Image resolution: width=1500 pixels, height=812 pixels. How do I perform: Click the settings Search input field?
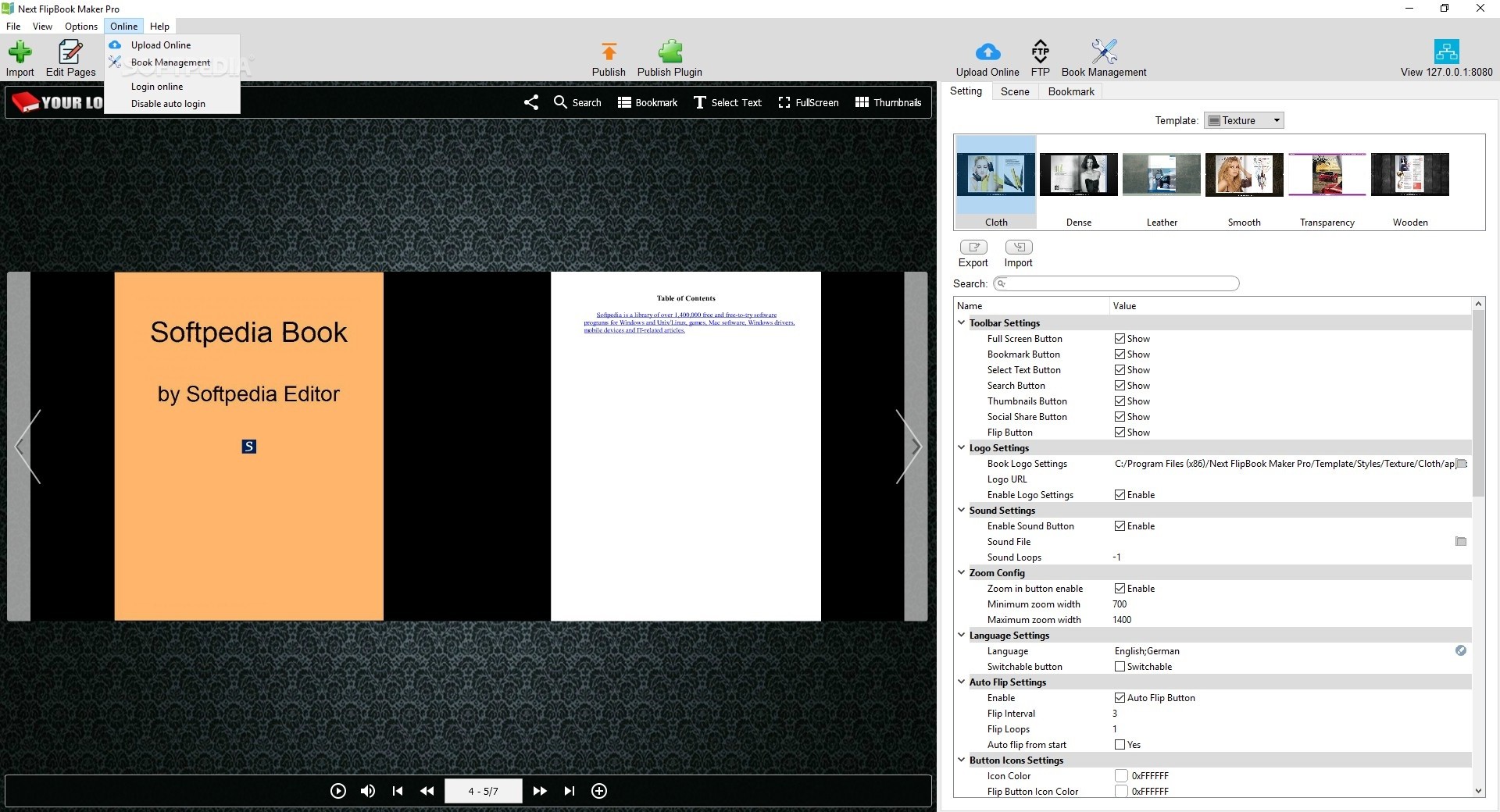pos(1116,283)
